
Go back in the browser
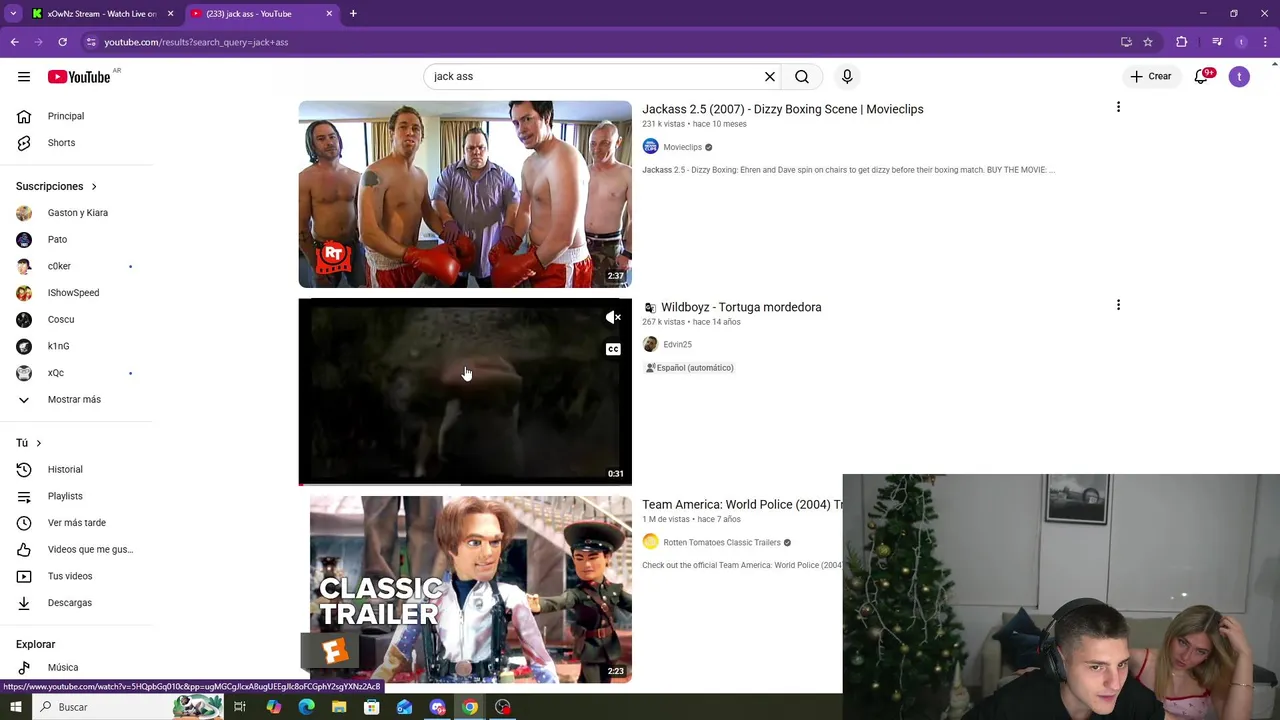[14, 42]
